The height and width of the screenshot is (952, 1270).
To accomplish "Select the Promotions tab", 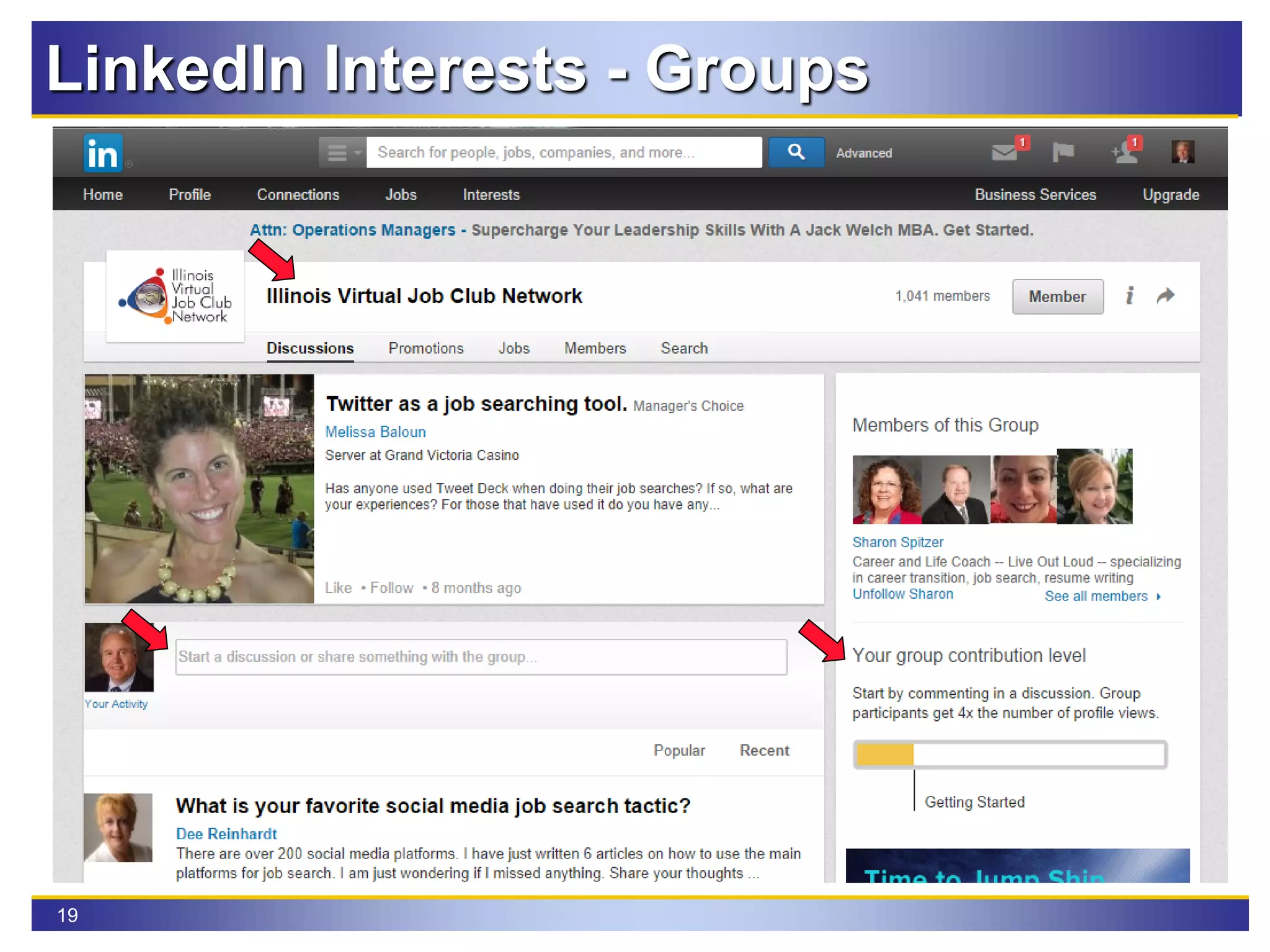I will pos(426,348).
